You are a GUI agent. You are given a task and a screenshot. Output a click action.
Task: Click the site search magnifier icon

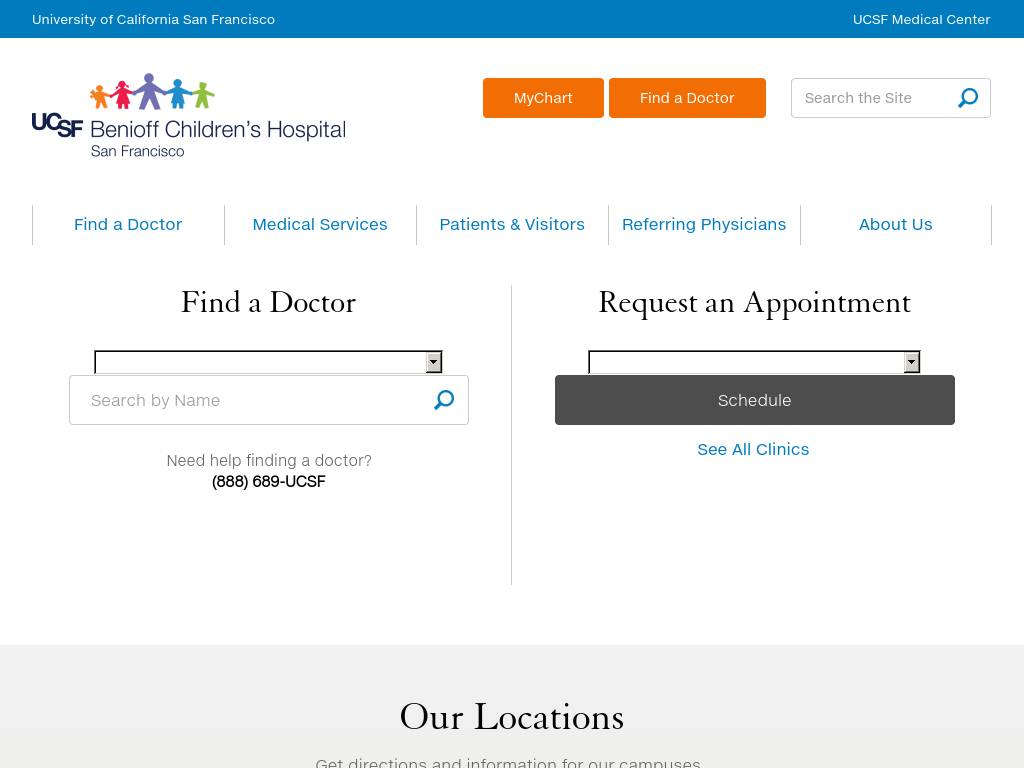click(x=968, y=98)
